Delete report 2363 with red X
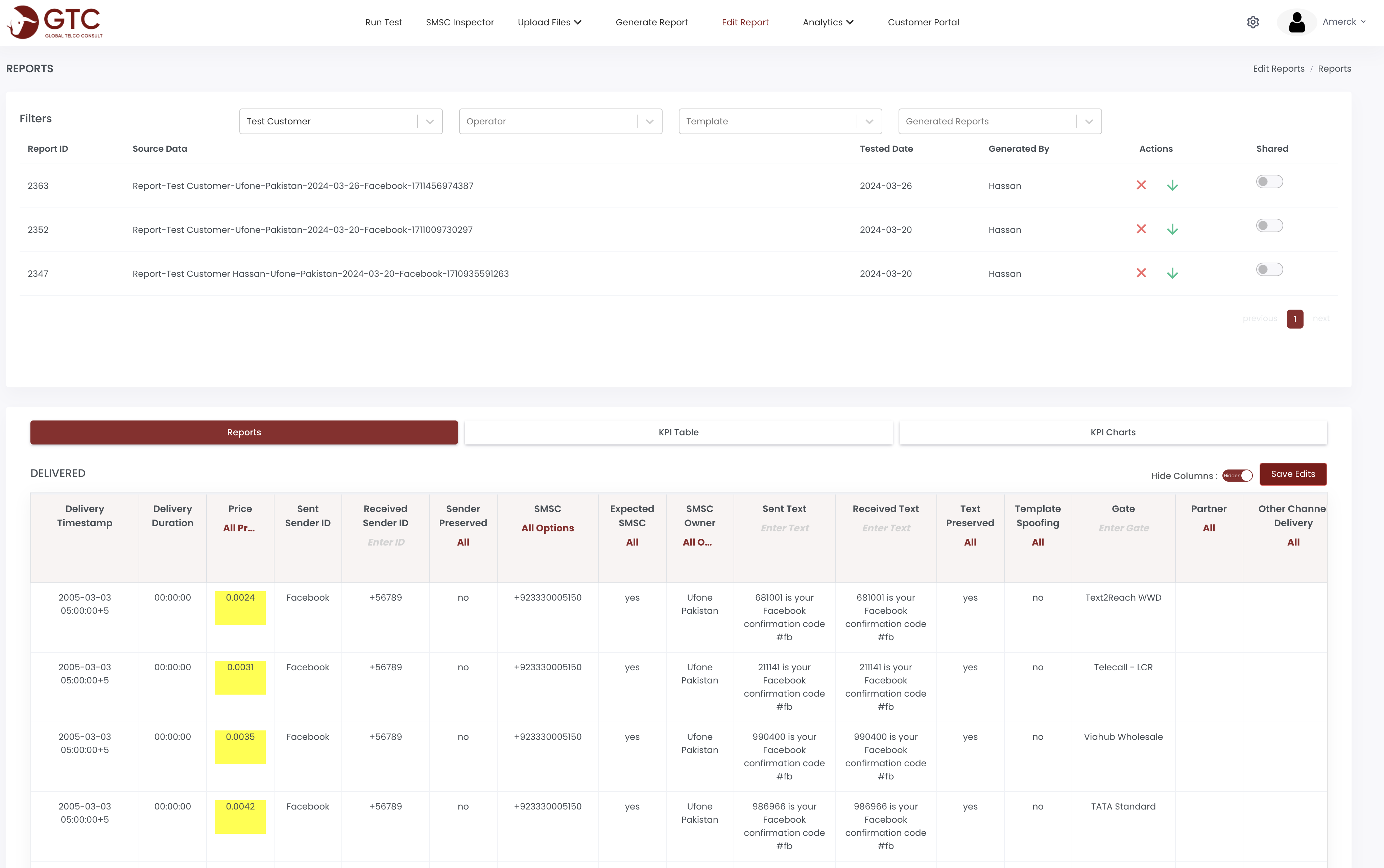Screen dimensions: 1384x868 pyautogui.click(x=1141, y=185)
